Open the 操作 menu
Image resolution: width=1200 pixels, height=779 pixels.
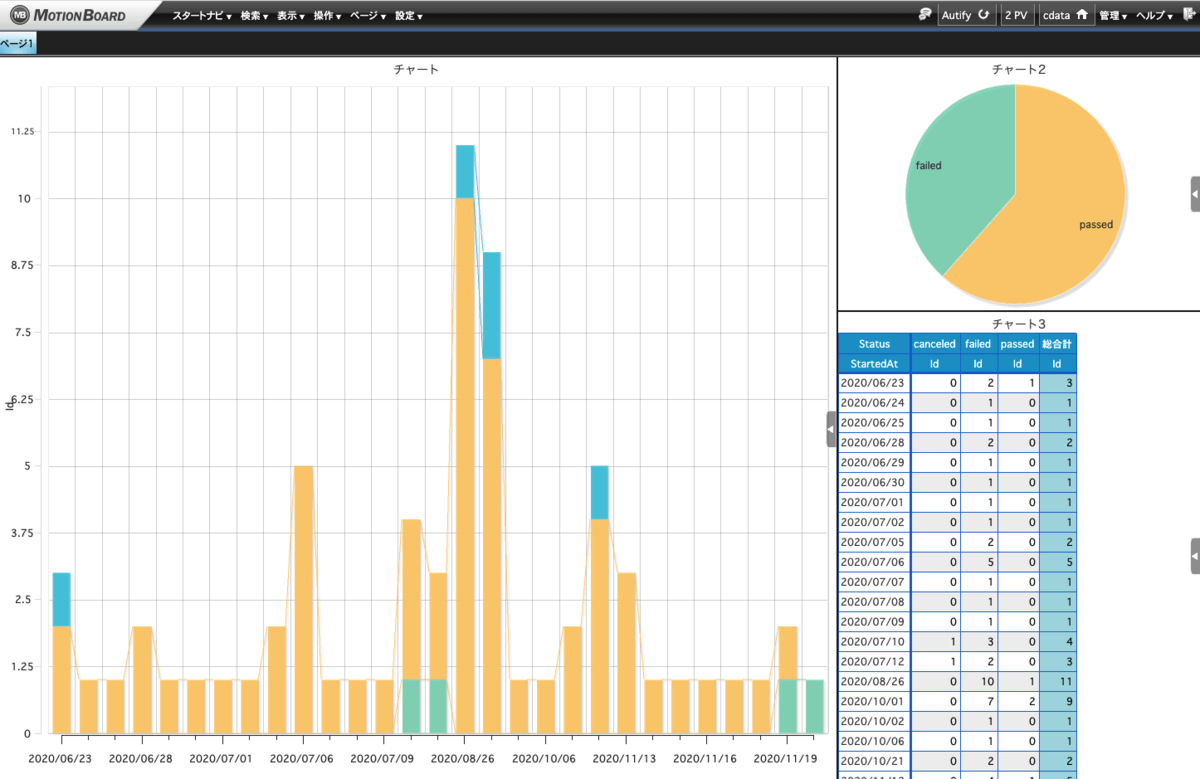pyautogui.click(x=327, y=16)
